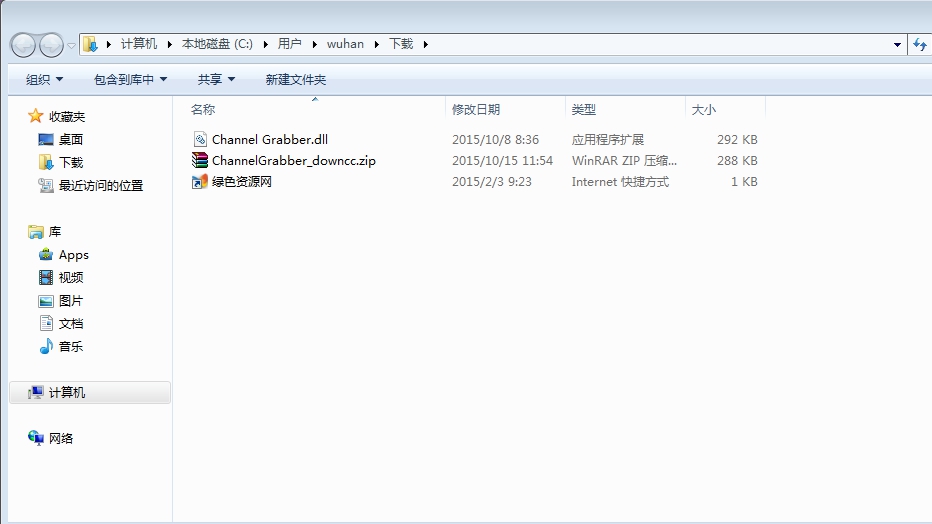Click the 新建文件夹 button
Screen dimensions: 932x524
[295, 79]
